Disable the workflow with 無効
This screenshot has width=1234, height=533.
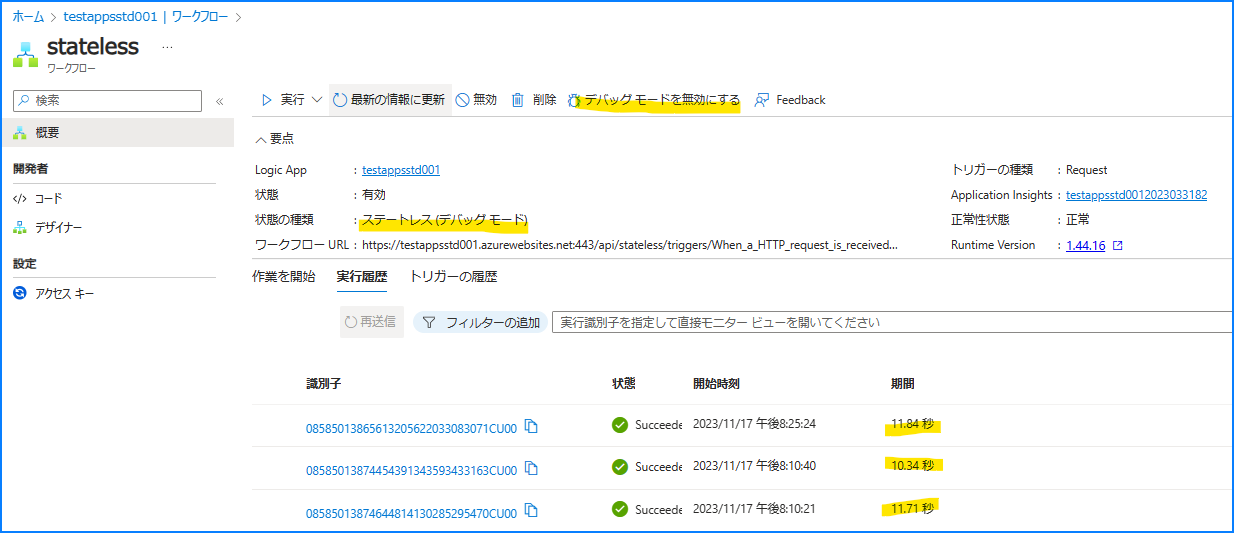click(x=476, y=100)
